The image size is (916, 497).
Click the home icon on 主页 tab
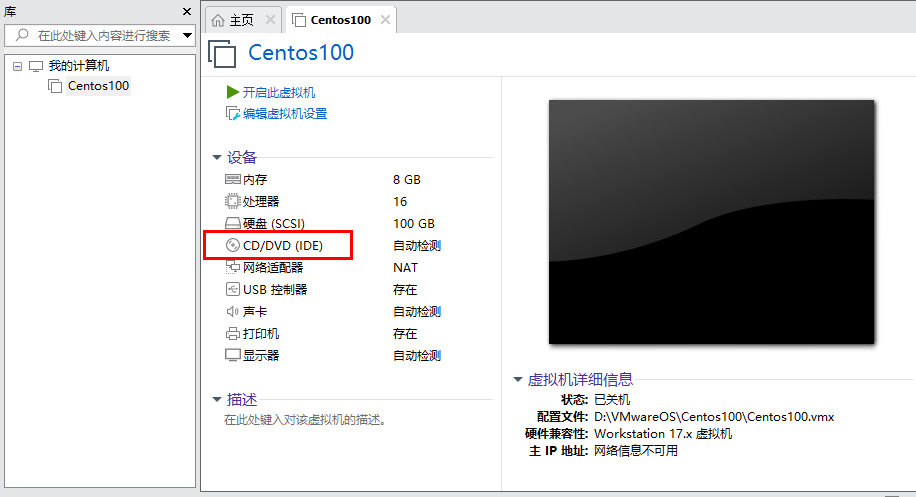tap(218, 20)
